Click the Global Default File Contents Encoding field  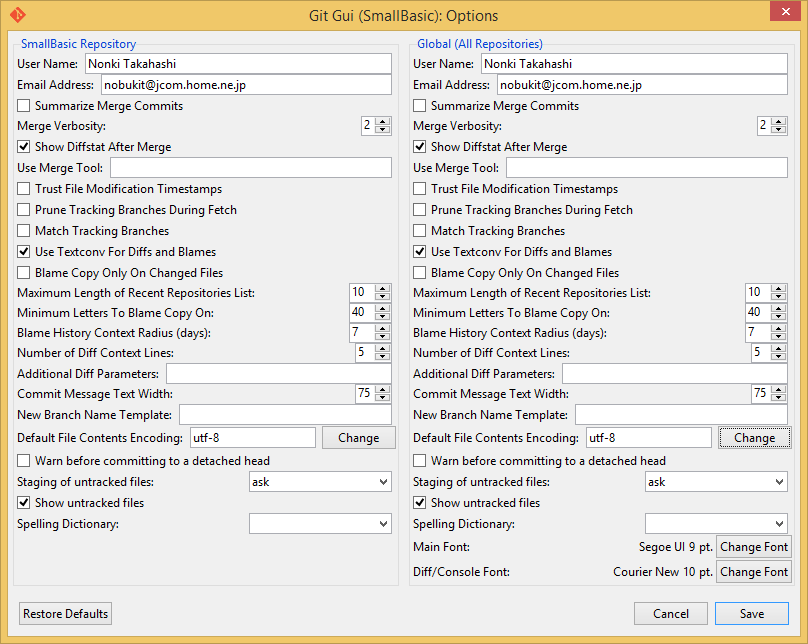coord(649,438)
